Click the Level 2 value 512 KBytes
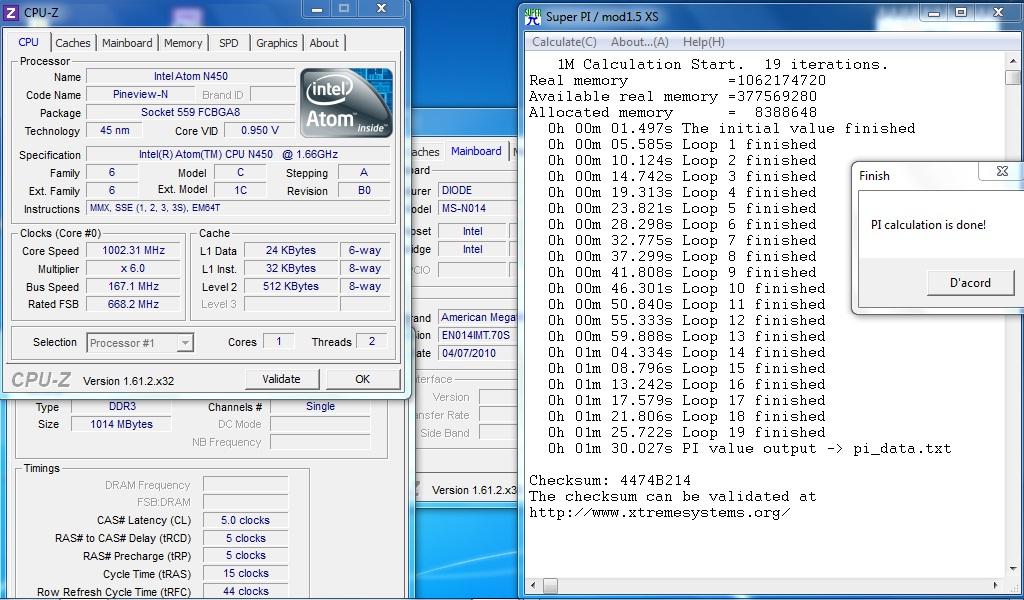The height and width of the screenshot is (600, 1024). pos(291,286)
